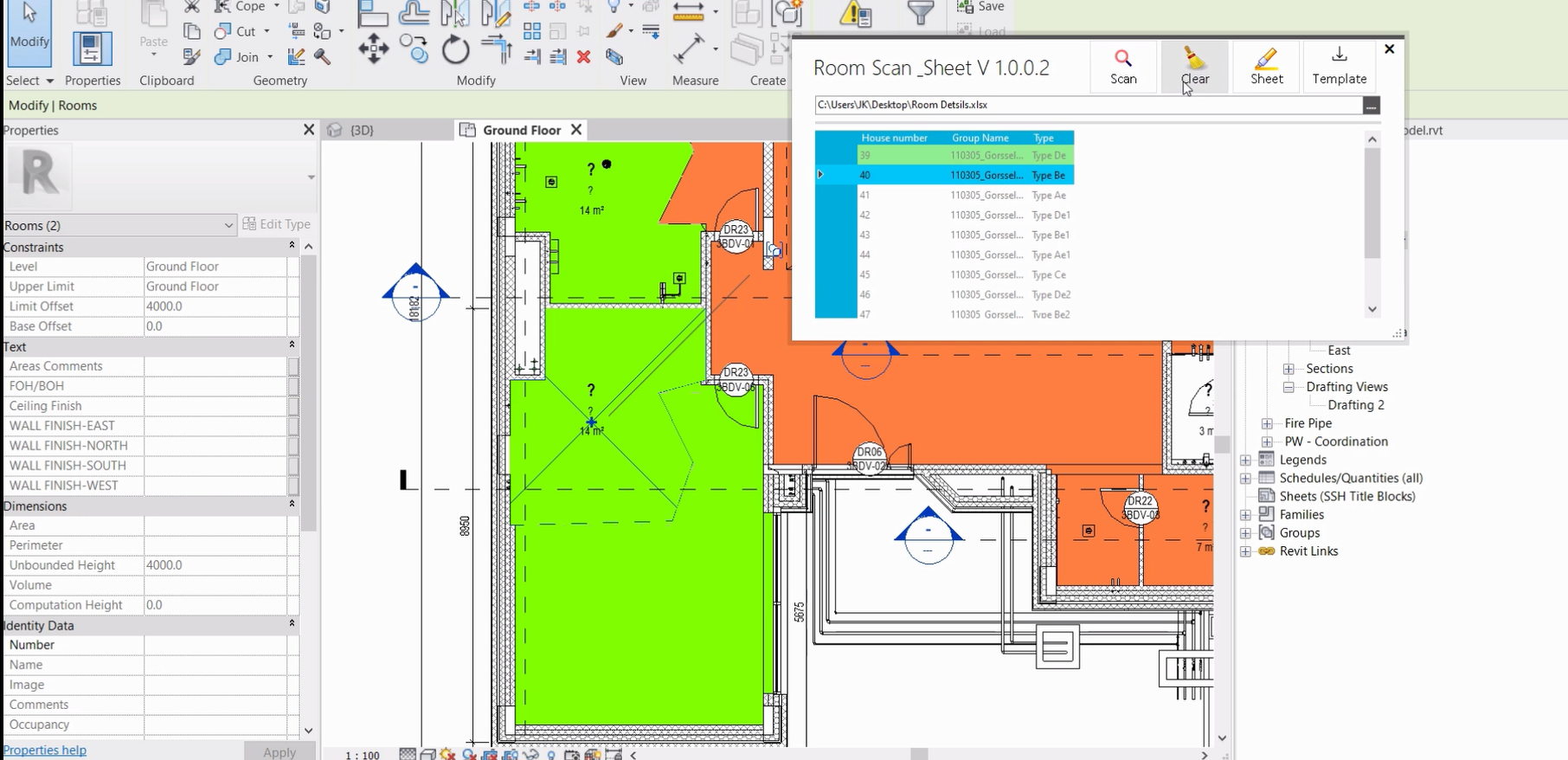
Task: Click the small button beside Areas Comments
Action: (x=293, y=366)
